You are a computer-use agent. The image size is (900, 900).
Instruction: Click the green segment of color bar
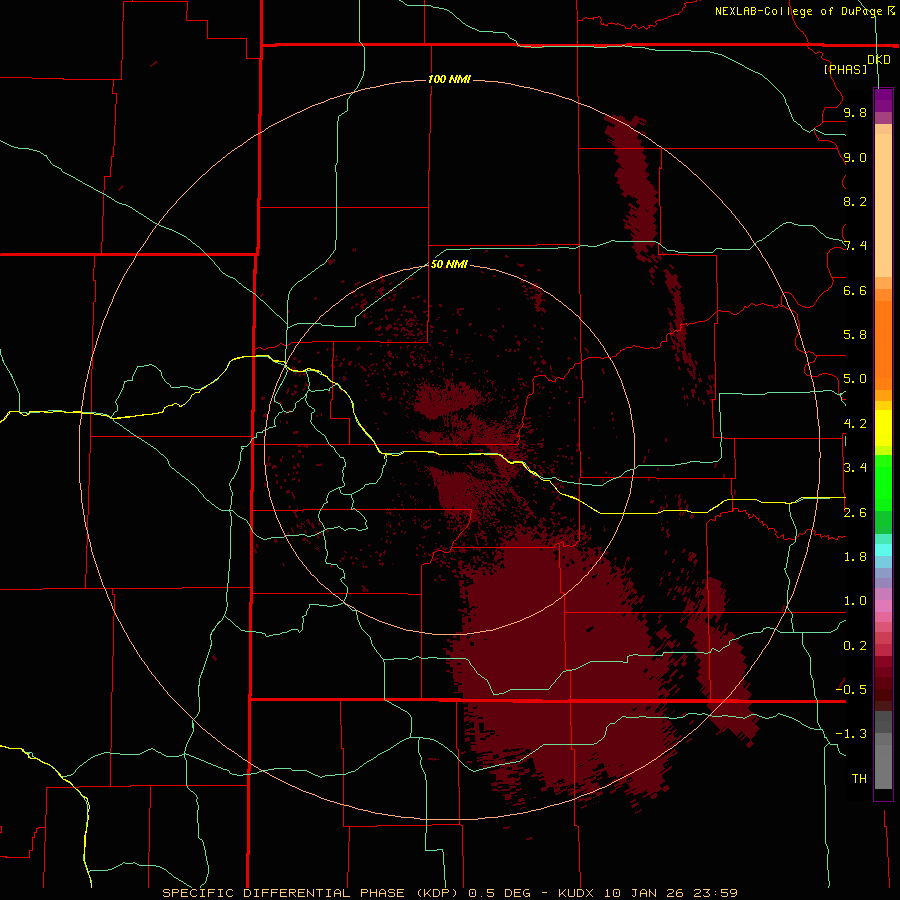click(883, 483)
